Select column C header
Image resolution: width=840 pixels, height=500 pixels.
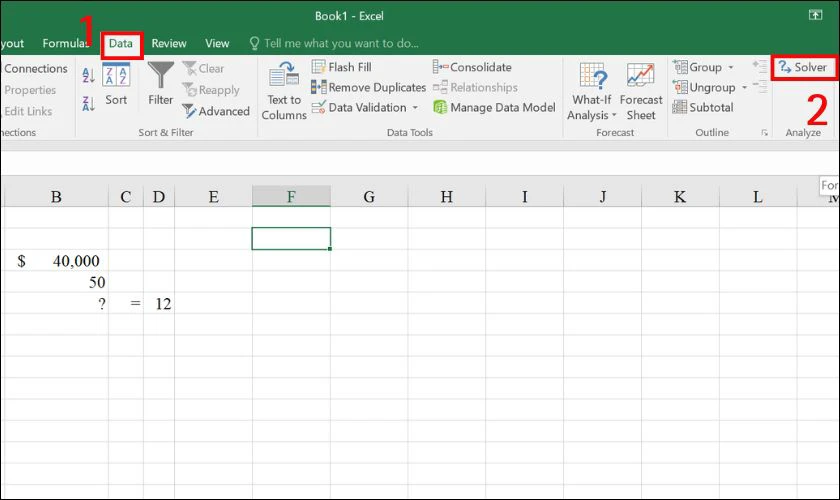click(126, 197)
